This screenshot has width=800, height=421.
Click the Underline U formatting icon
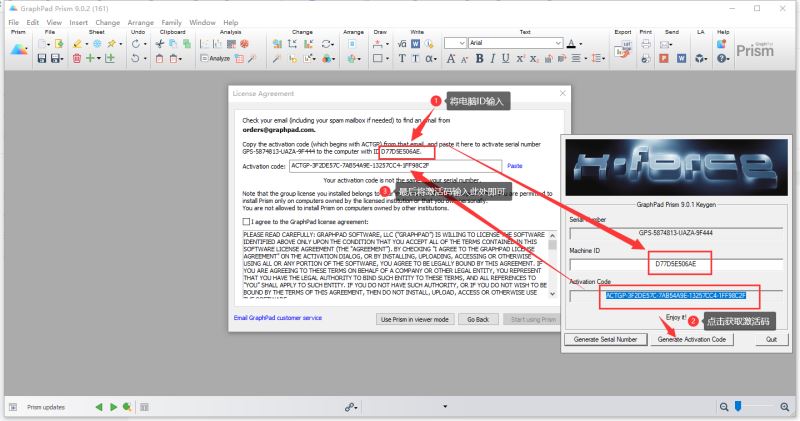click(x=506, y=59)
